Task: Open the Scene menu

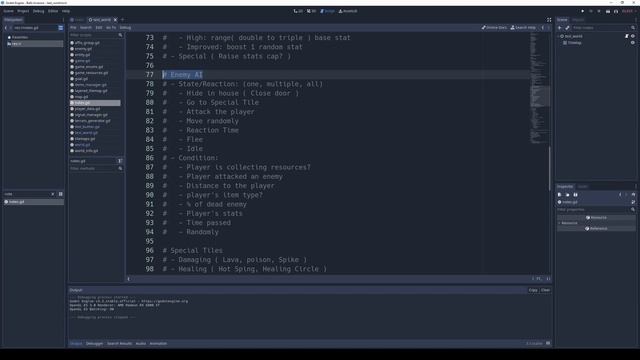Action: coord(8,11)
